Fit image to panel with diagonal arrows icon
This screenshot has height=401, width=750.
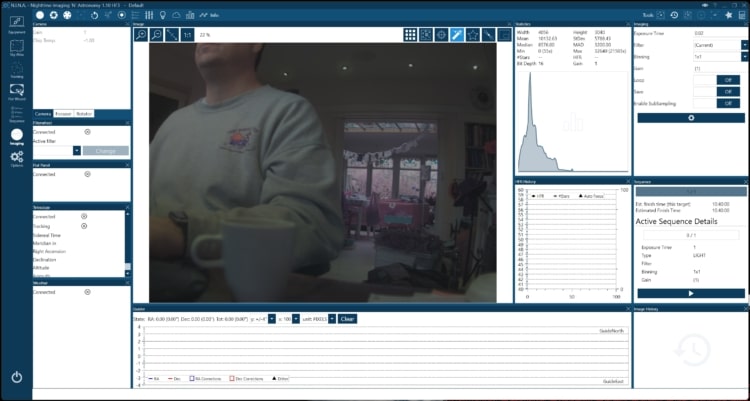coord(172,34)
